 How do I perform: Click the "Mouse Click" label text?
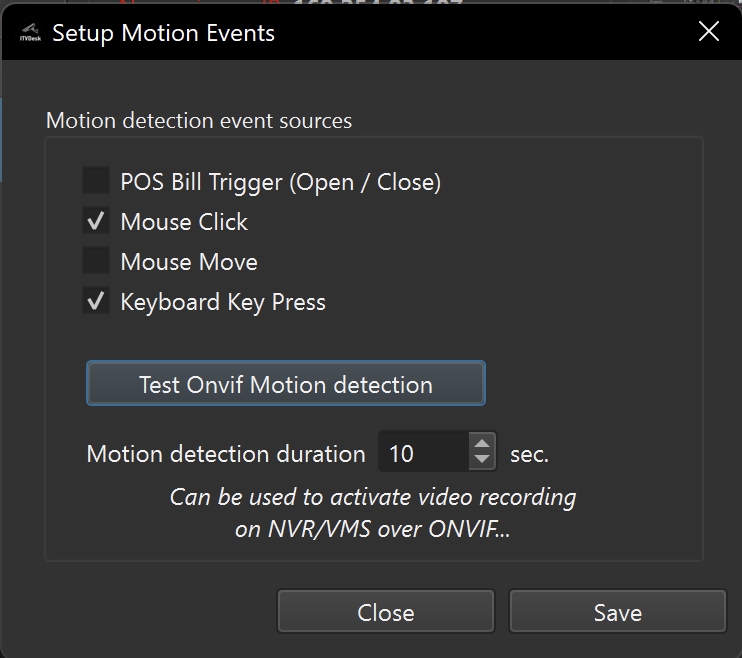click(184, 222)
